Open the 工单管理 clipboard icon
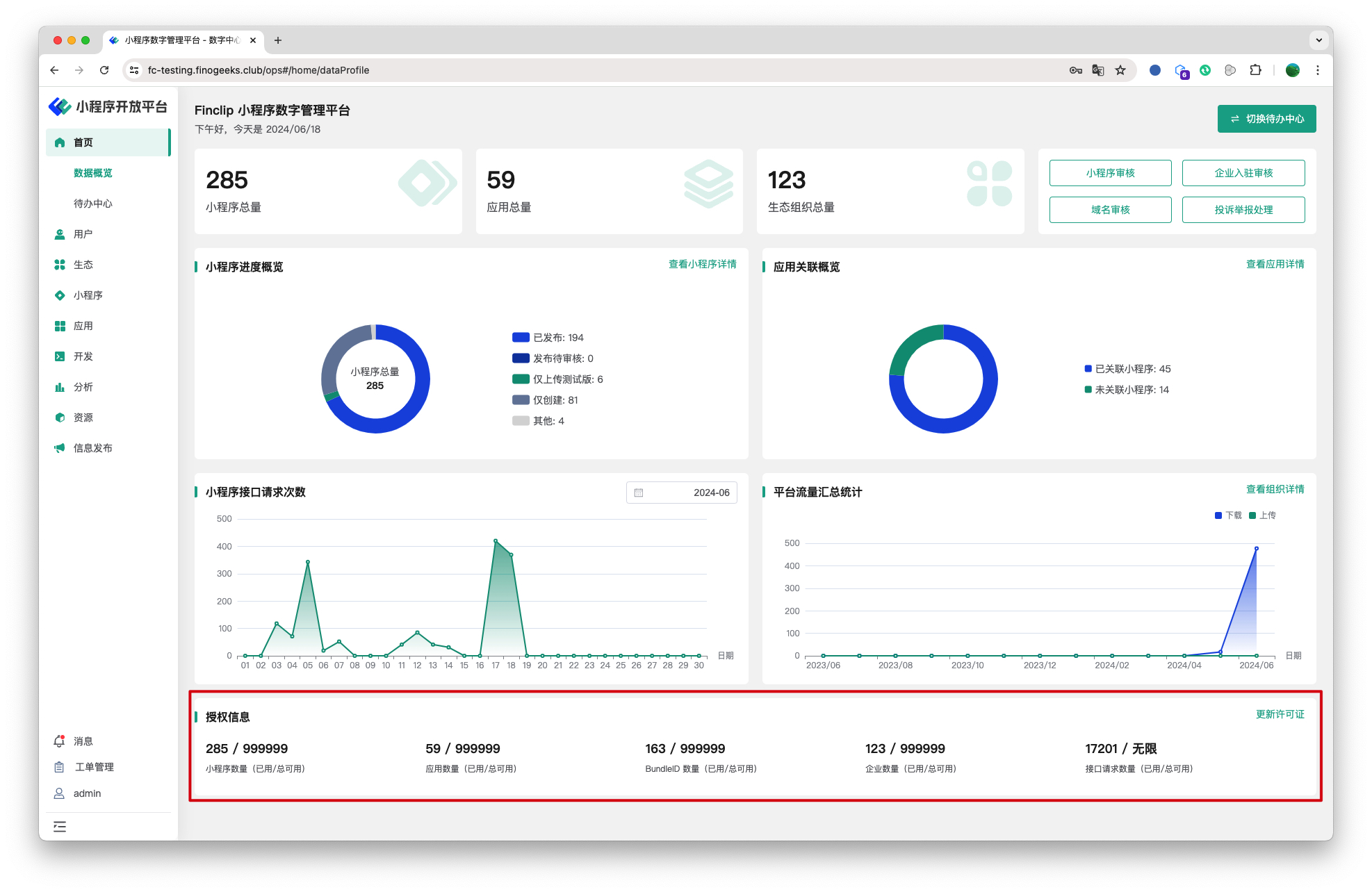 pyautogui.click(x=60, y=767)
